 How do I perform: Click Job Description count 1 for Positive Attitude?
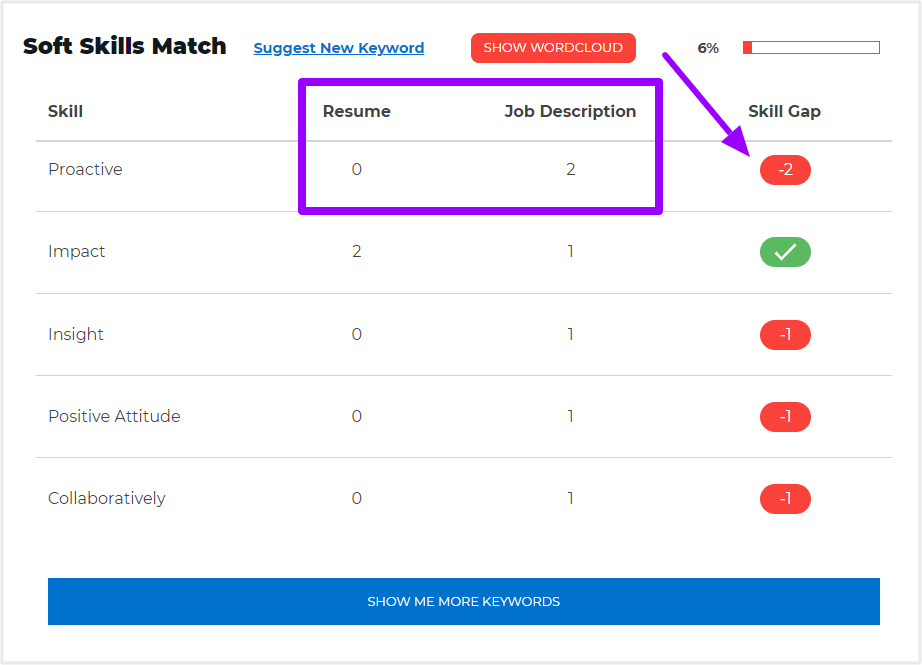[x=570, y=416]
